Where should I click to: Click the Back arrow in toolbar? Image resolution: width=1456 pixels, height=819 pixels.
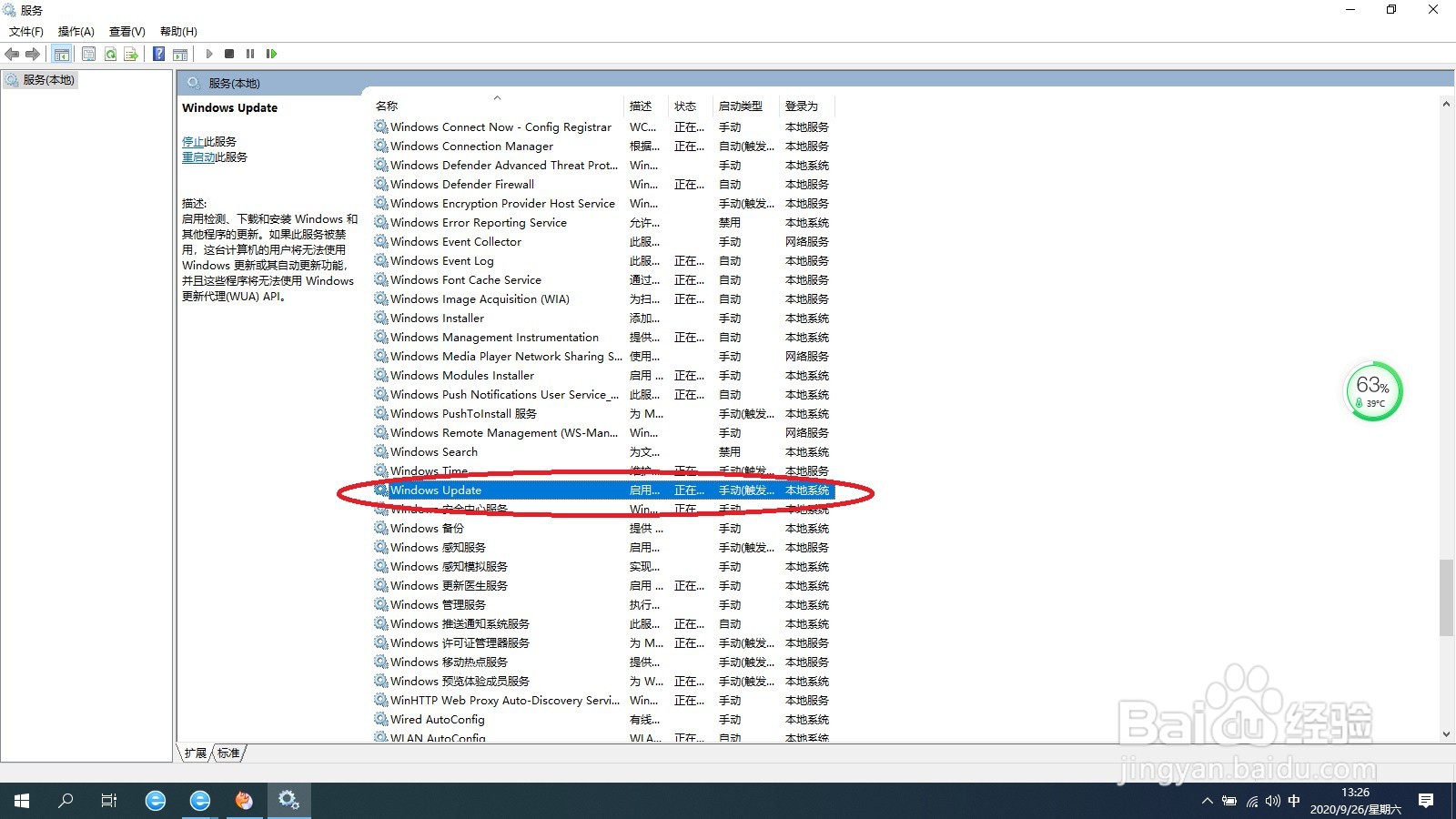click(x=12, y=54)
